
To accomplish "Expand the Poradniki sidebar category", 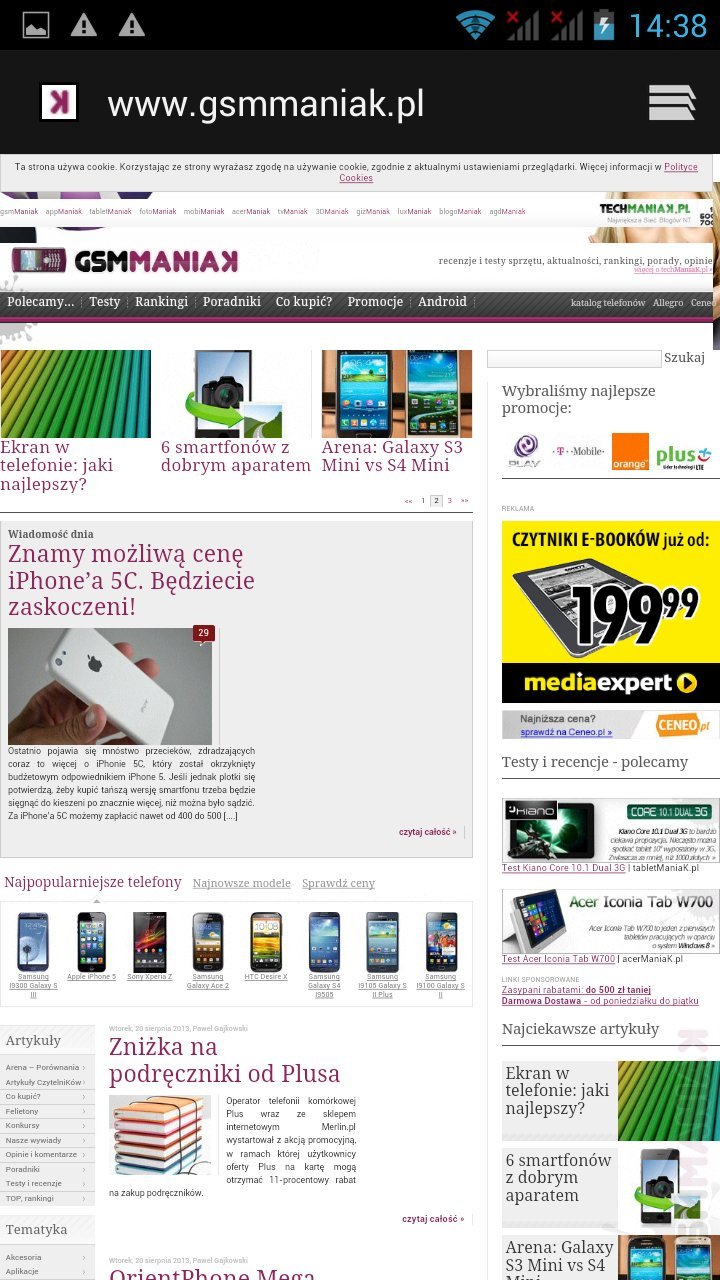I will [47, 1169].
